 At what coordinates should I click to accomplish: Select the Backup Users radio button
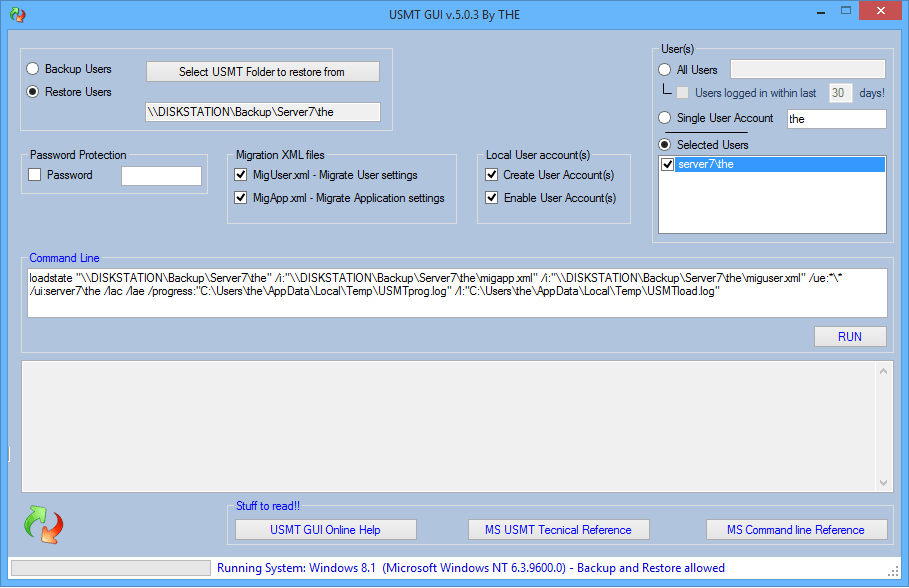tap(31, 69)
